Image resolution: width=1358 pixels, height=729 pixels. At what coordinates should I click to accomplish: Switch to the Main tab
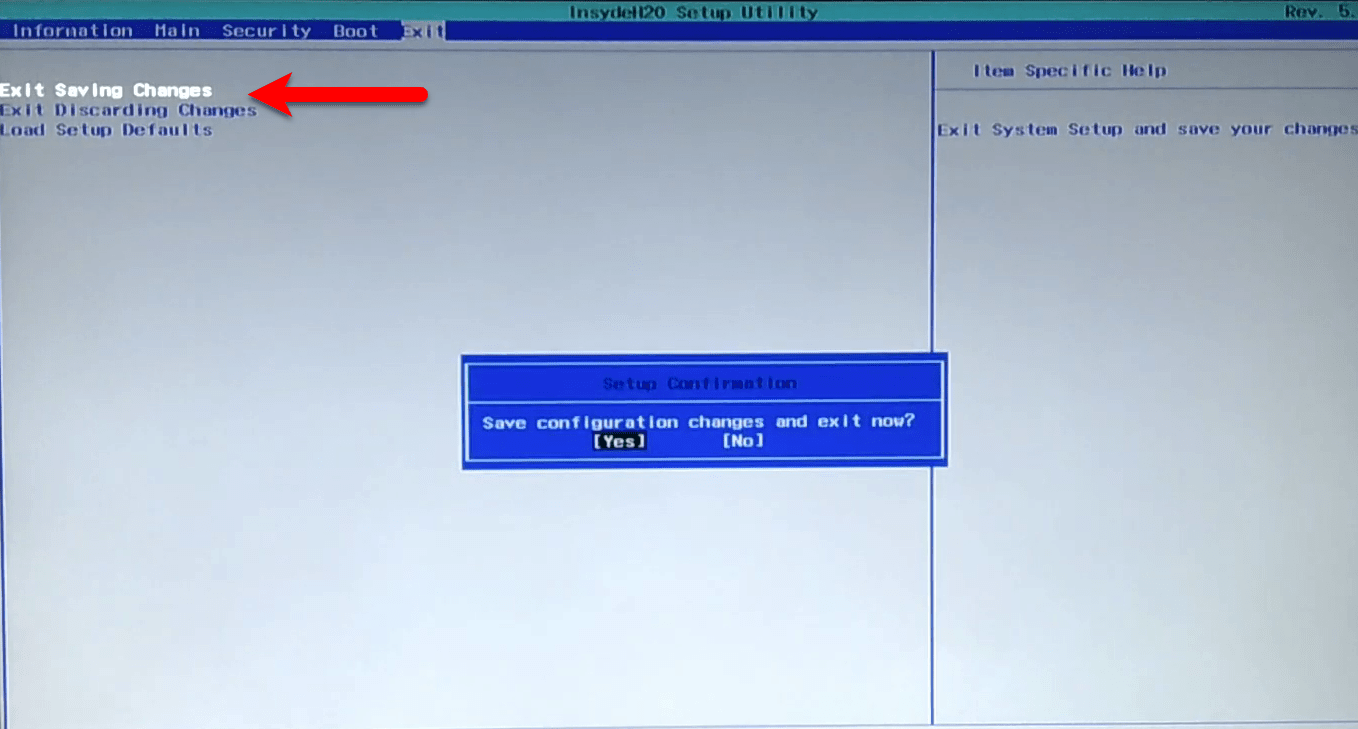[177, 31]
